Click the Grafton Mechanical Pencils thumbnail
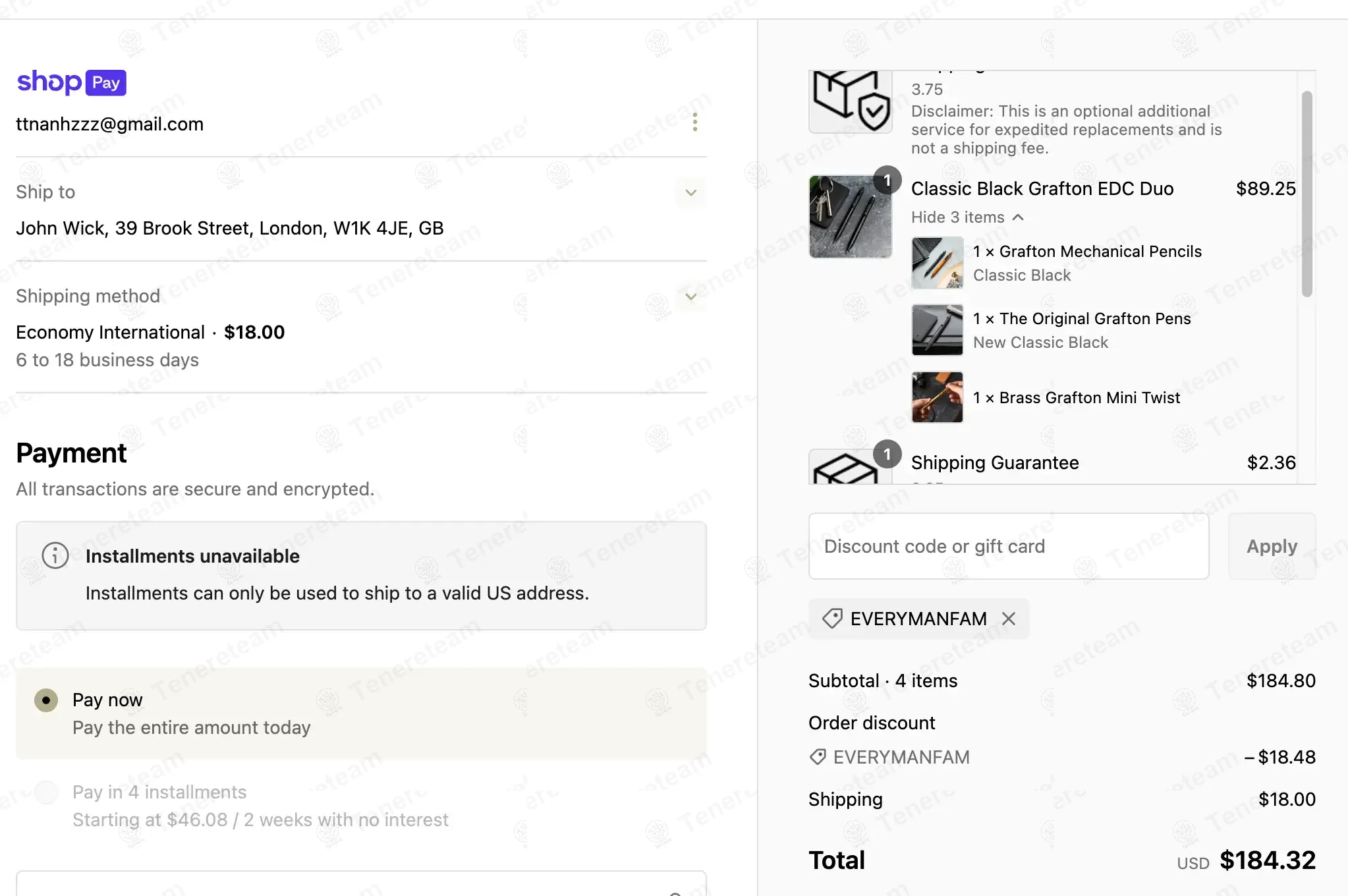Image resolution: width=1348 pixels, height=896 pixels. click(x=937, y=263)
